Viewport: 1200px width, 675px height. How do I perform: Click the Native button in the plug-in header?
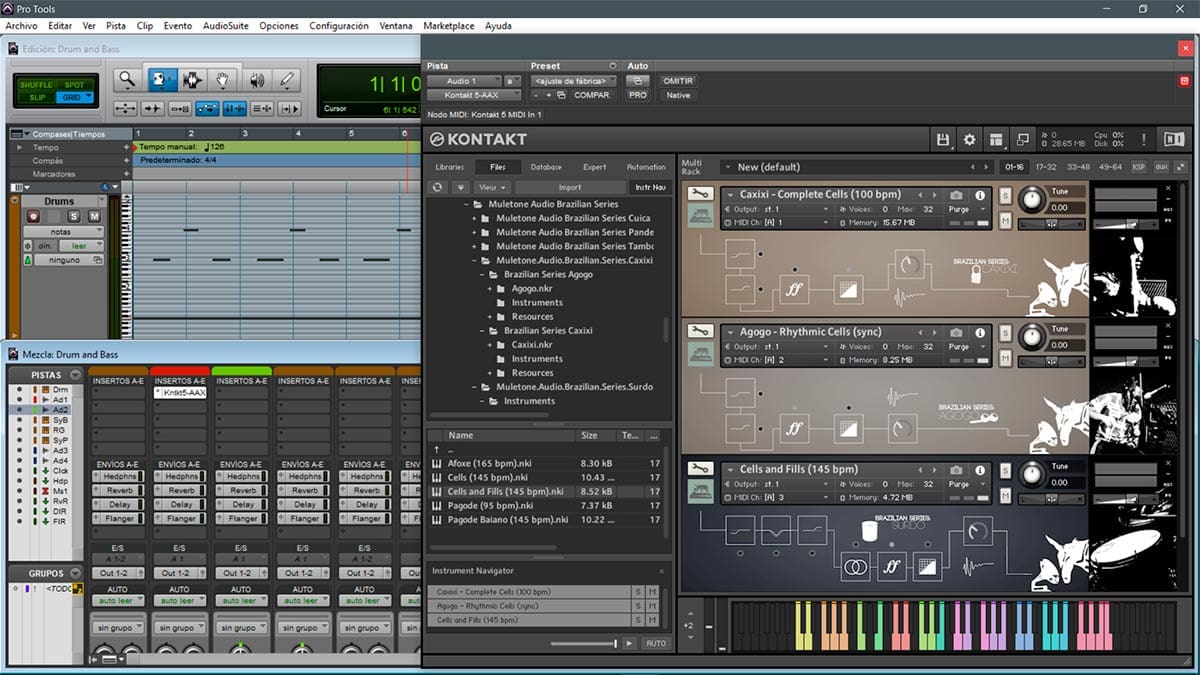point(678,95)
